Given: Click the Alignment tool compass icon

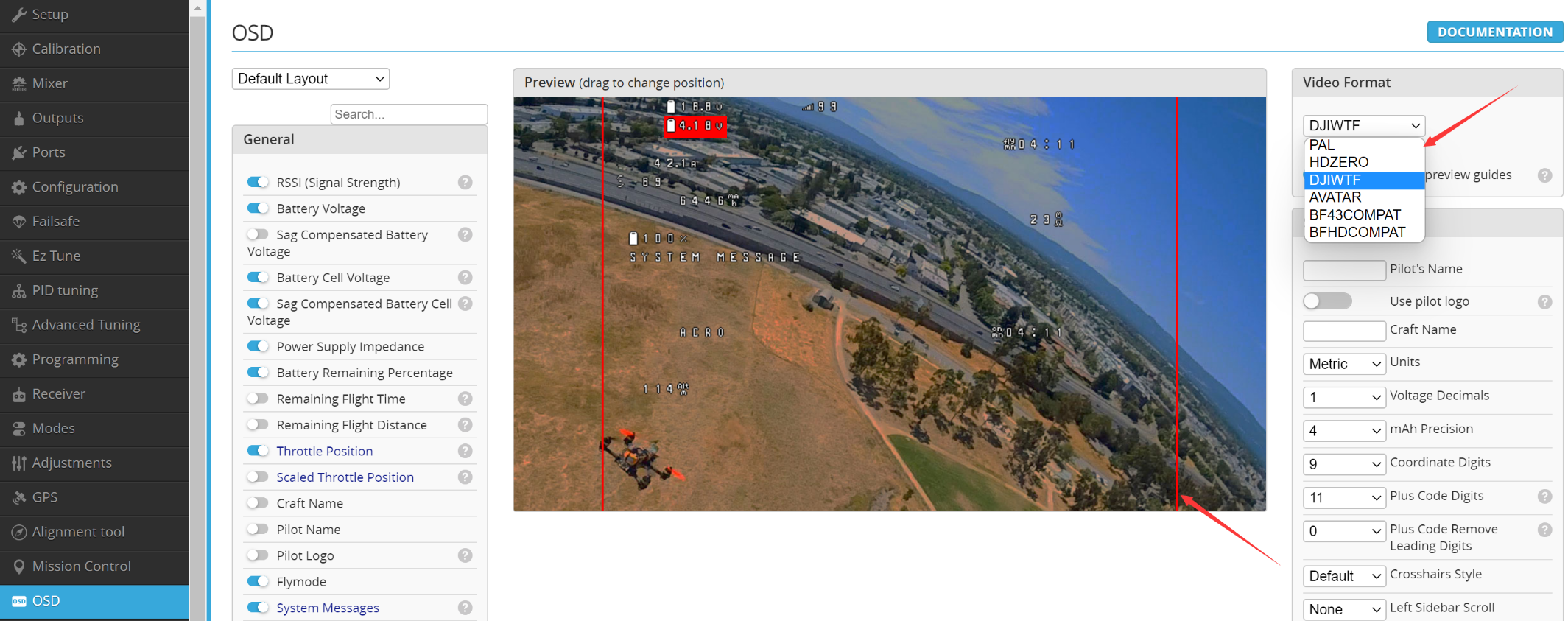Looking at the screenshot, I should [19, 532].
